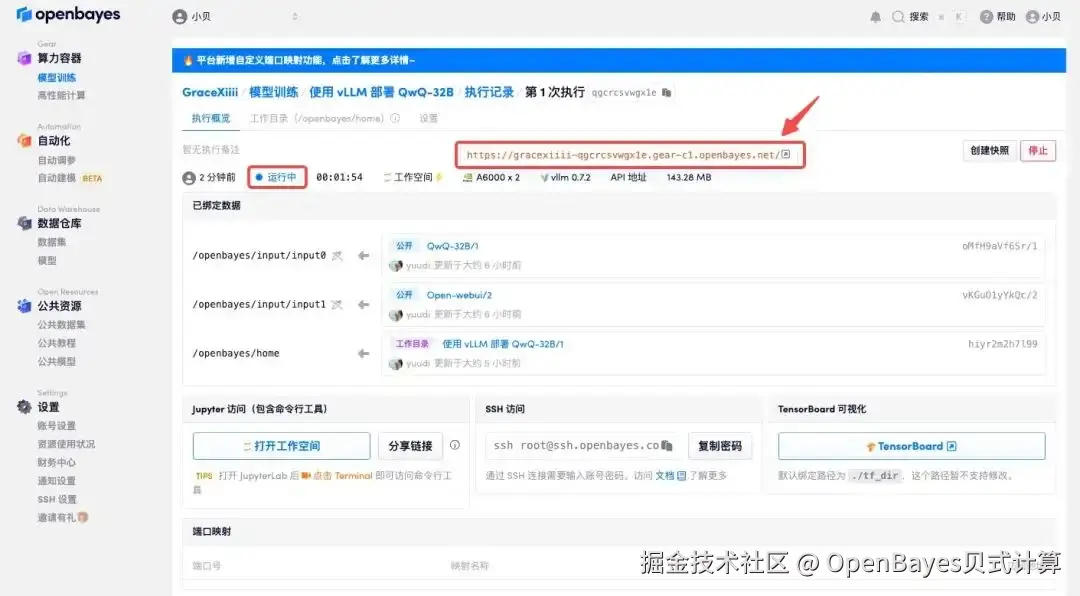This screenshot has width=1080, height=596.
Task: Open 高性能计算 in the sidebar
Action: click(61, 96)
